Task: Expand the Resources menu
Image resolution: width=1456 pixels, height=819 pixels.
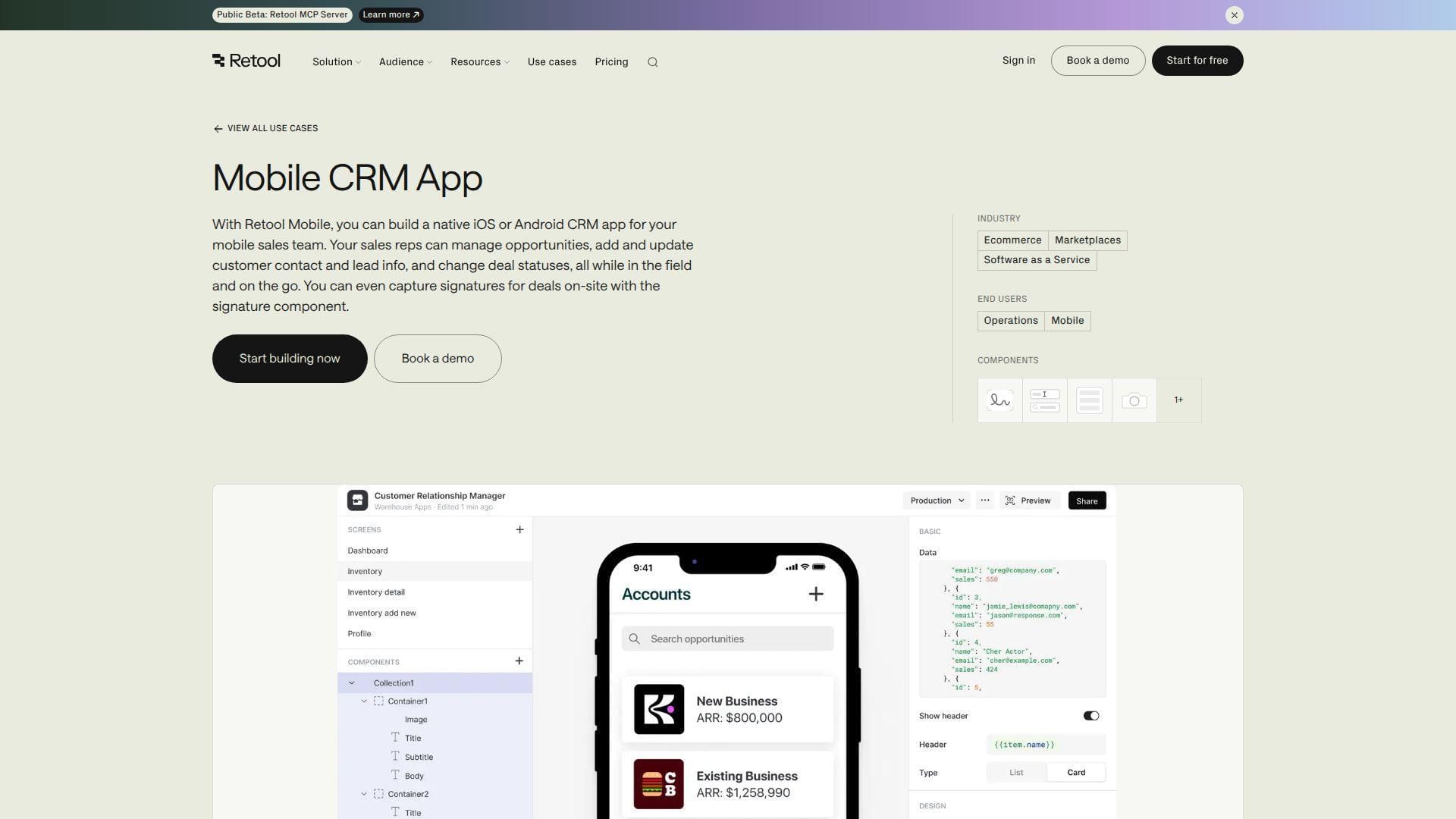Action: (x=480, y=62)
